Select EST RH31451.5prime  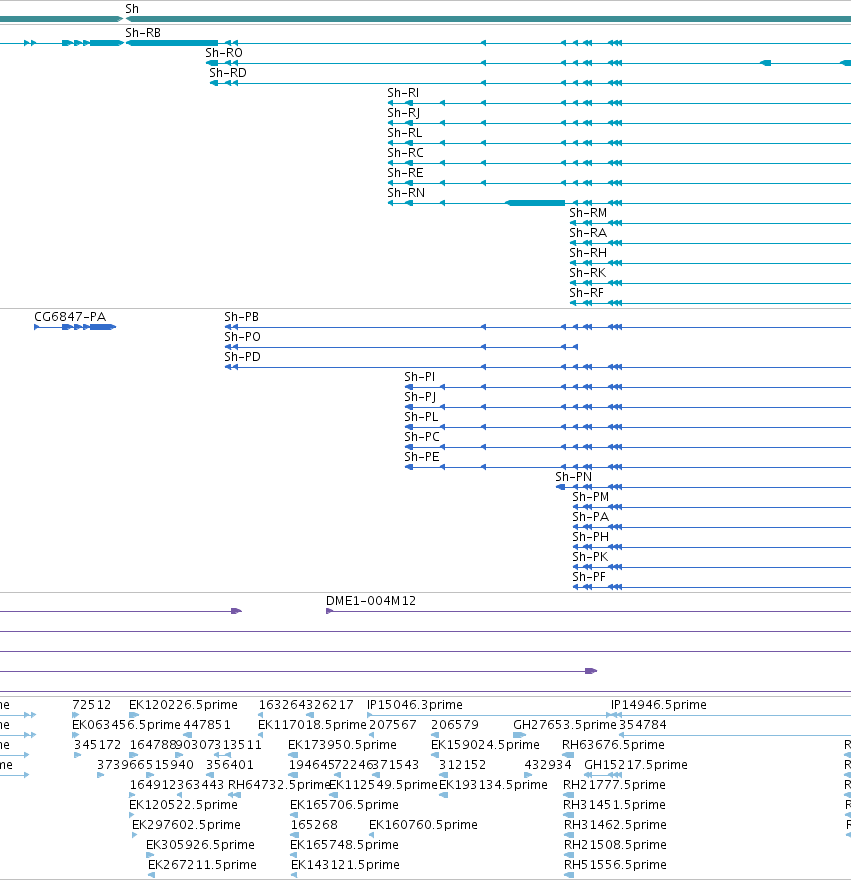(x=615, y=805)
